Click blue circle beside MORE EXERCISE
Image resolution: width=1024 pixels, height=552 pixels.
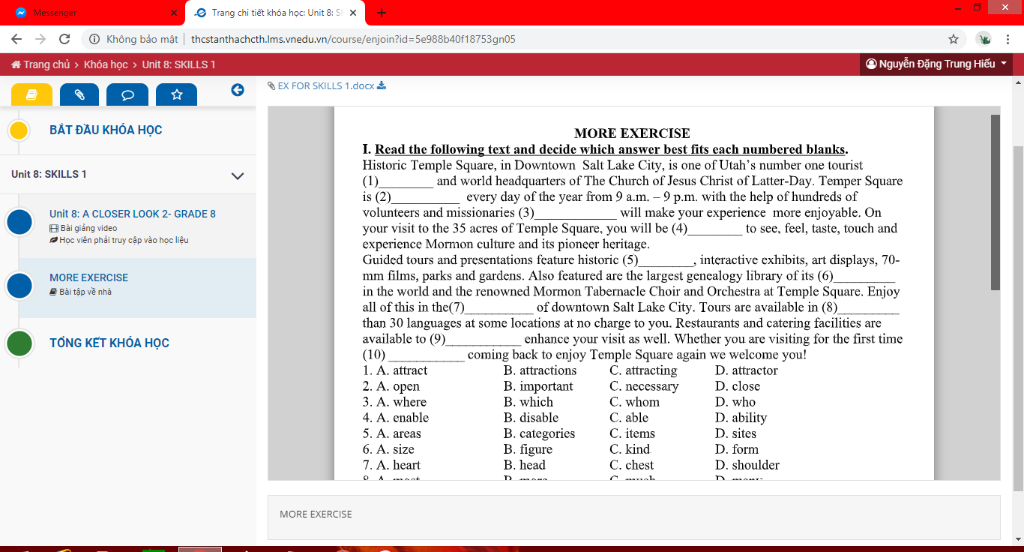[x=20, y=285]
